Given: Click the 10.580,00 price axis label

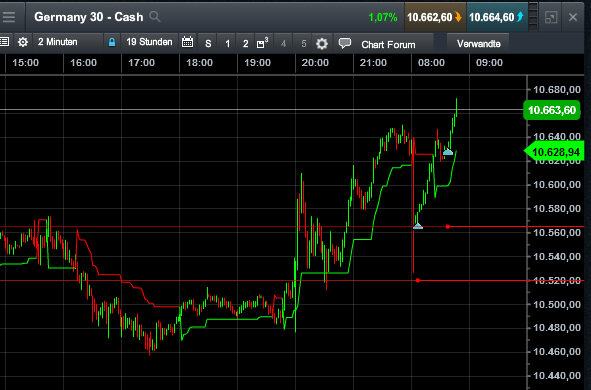Looking at the screenshot, I should pyautogui.click(x=557, y=208).
